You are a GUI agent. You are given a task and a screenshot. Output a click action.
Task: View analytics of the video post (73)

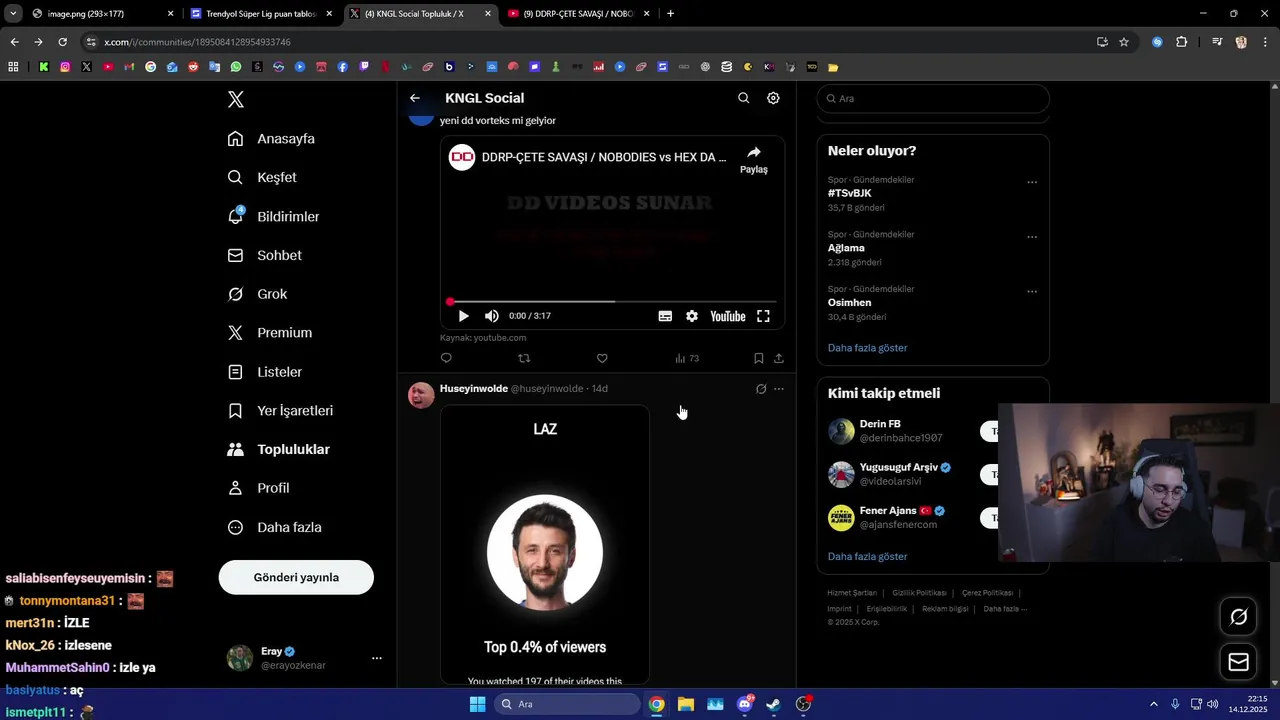687,358
